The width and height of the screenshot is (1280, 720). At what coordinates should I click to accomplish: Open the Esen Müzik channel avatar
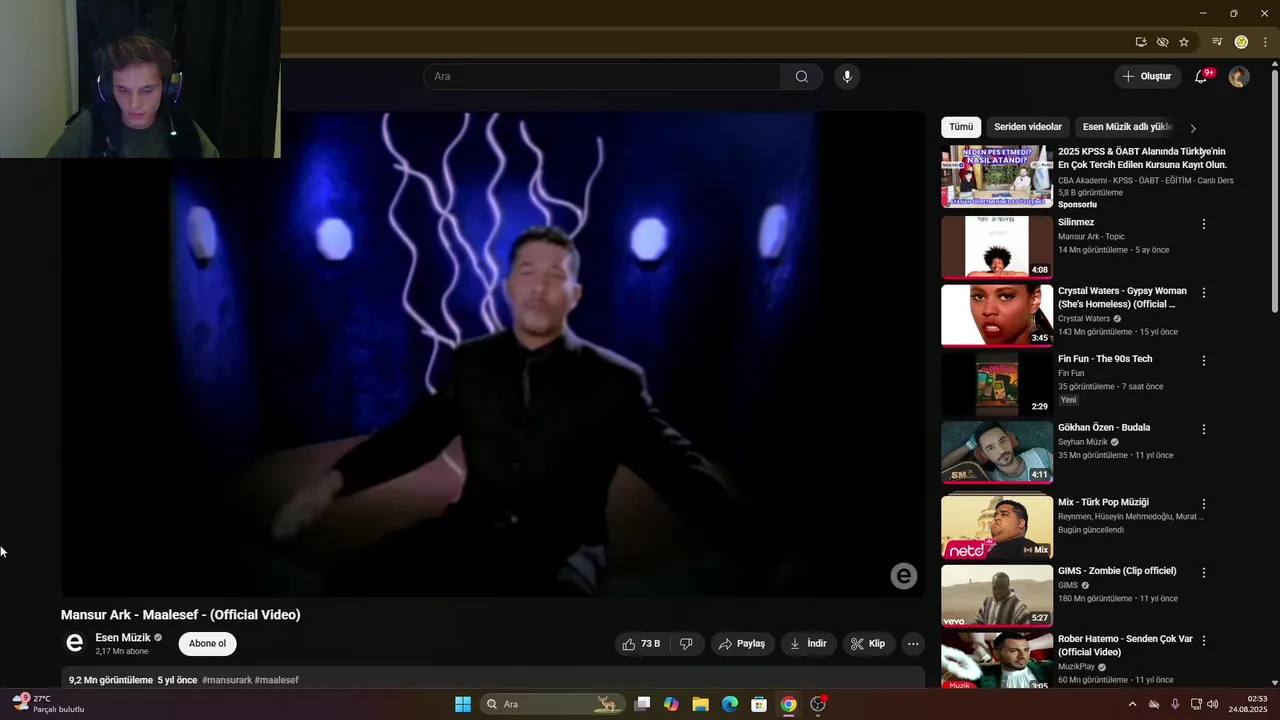click(74, 644)
